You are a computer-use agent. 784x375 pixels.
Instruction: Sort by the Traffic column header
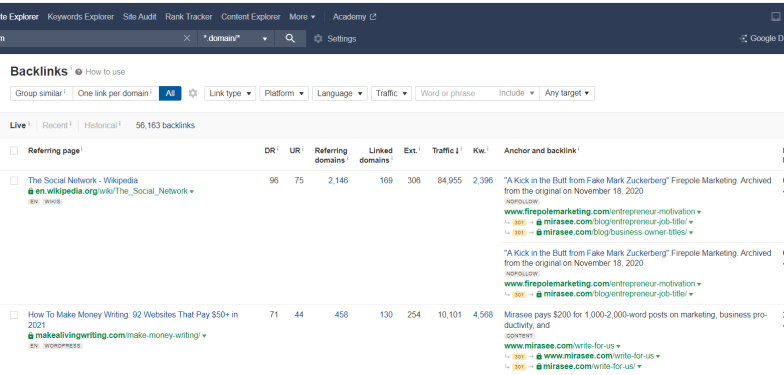tap(446, 150)
